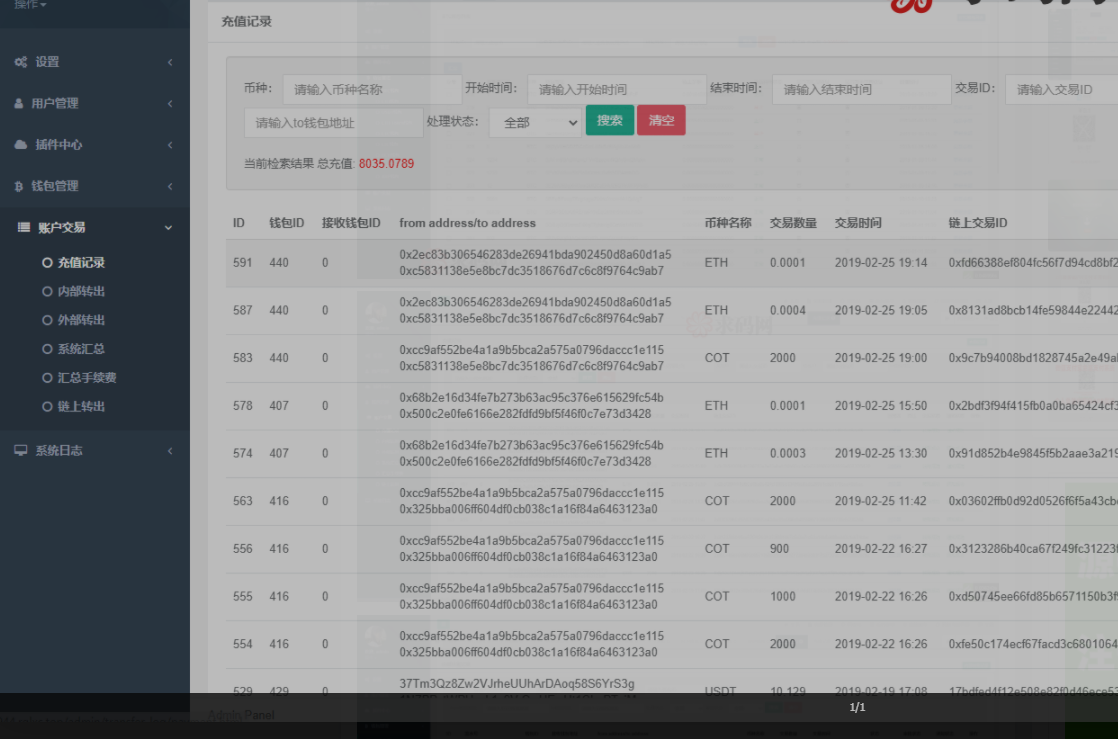
Task: Click the 币种 name input field
Action: 371,89
